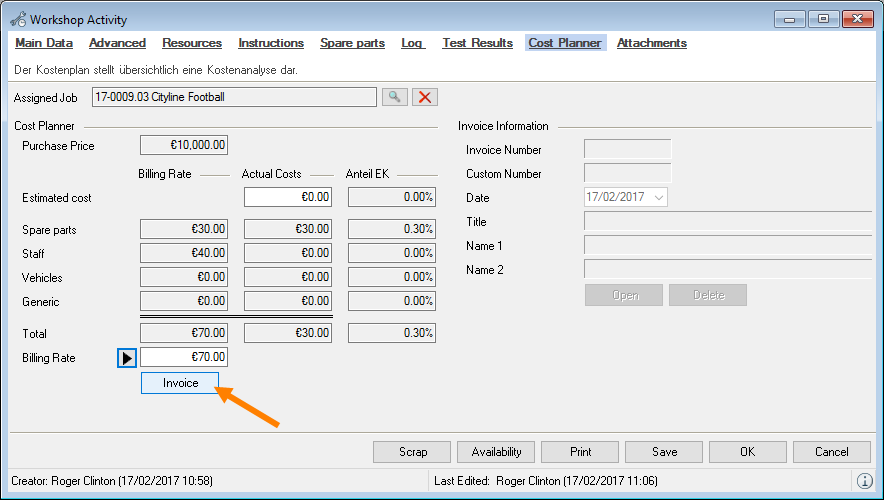
Task: Clear assigned job with red X icon
Action: [x=425, y=97]
